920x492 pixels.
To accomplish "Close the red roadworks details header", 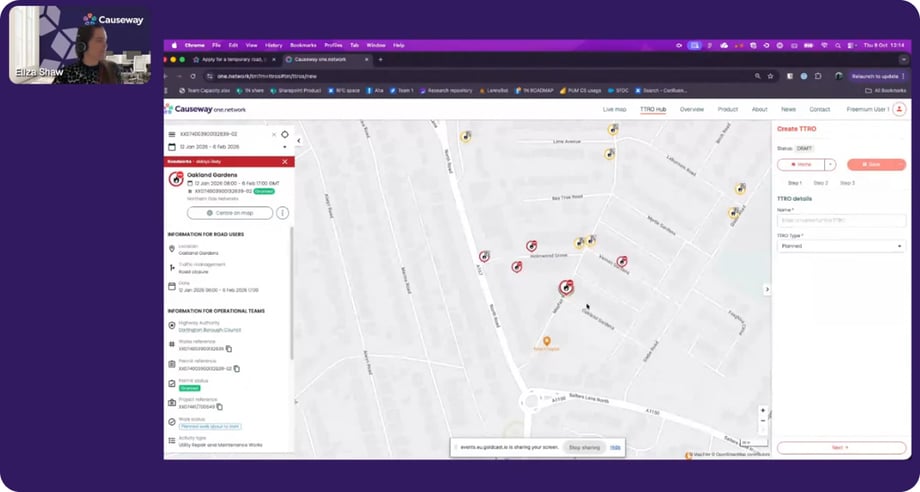I will [285, 161].
